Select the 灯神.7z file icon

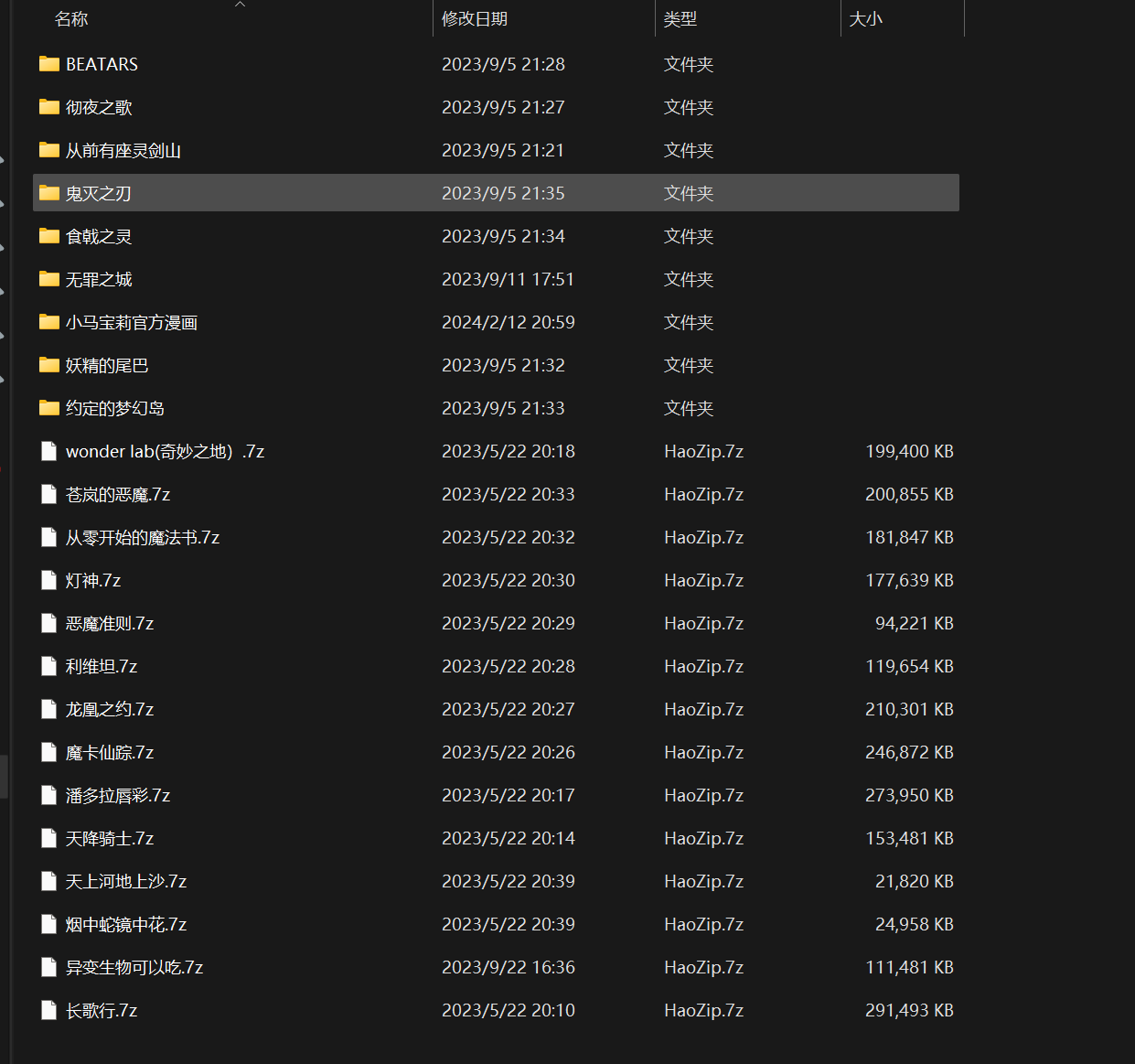pos(49,580)
